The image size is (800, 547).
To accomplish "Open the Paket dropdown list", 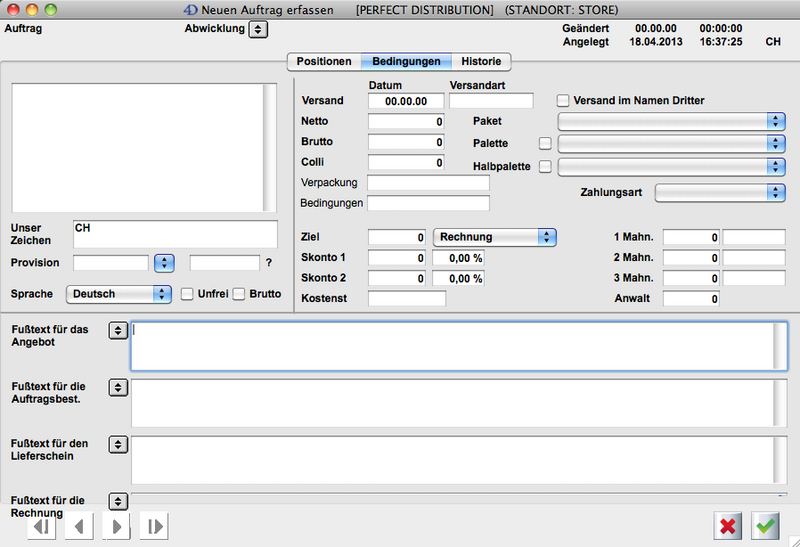I will [671, 121].
